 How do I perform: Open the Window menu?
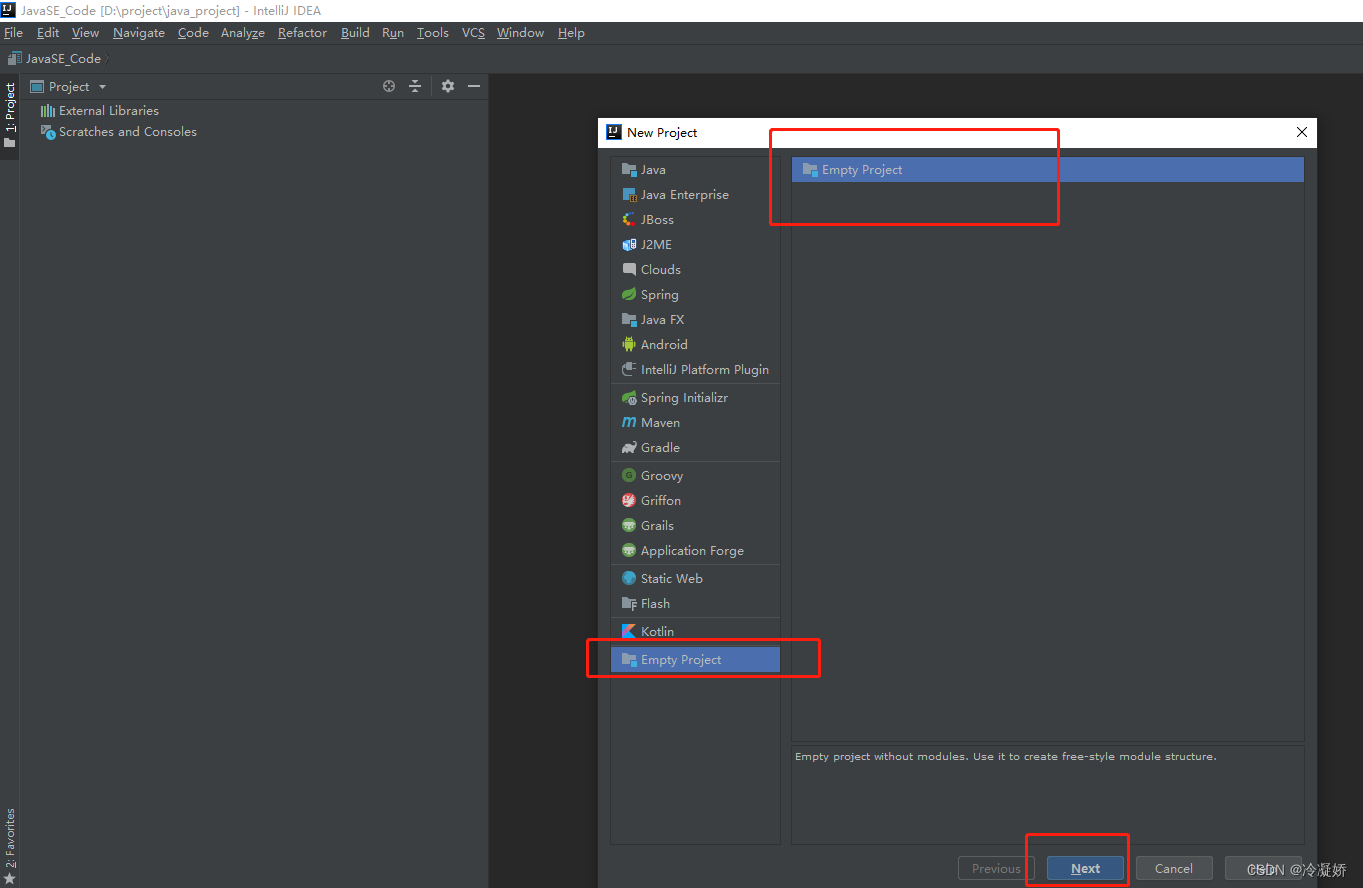(x=520, y=33)
